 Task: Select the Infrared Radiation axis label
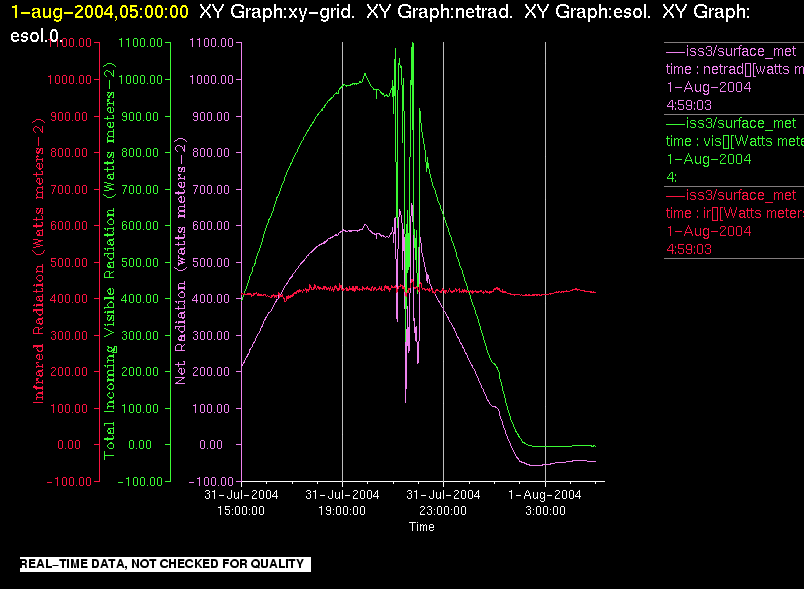coord(38,261)
